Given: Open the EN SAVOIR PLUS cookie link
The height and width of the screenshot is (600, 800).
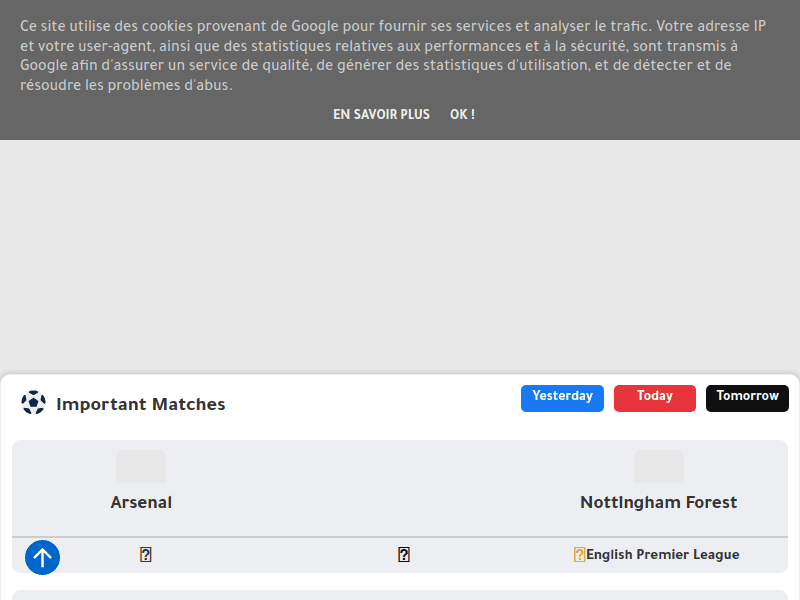Looking at the screenshot, I should [x=381, y=115].
